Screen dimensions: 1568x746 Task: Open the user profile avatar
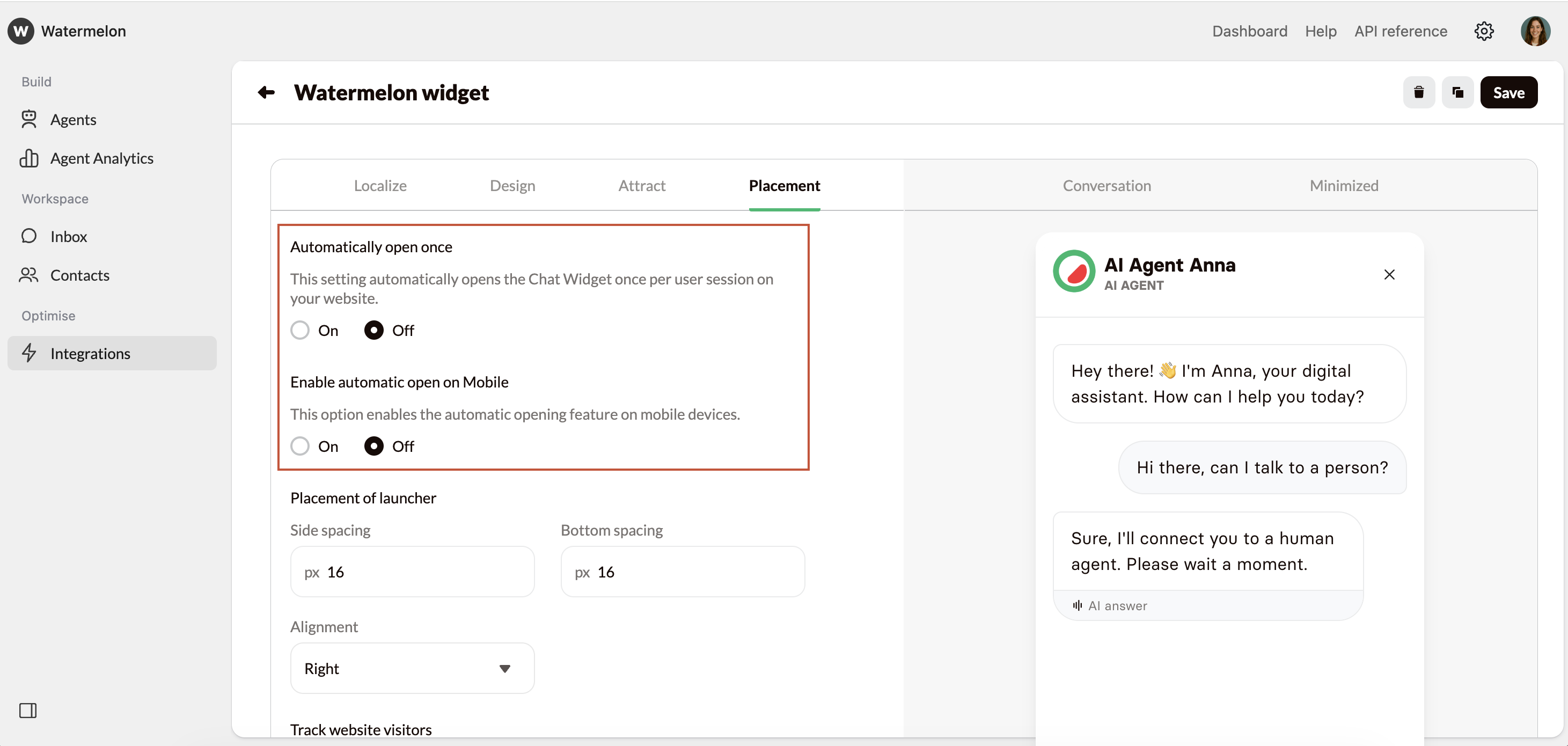[x=1535, y=31]
